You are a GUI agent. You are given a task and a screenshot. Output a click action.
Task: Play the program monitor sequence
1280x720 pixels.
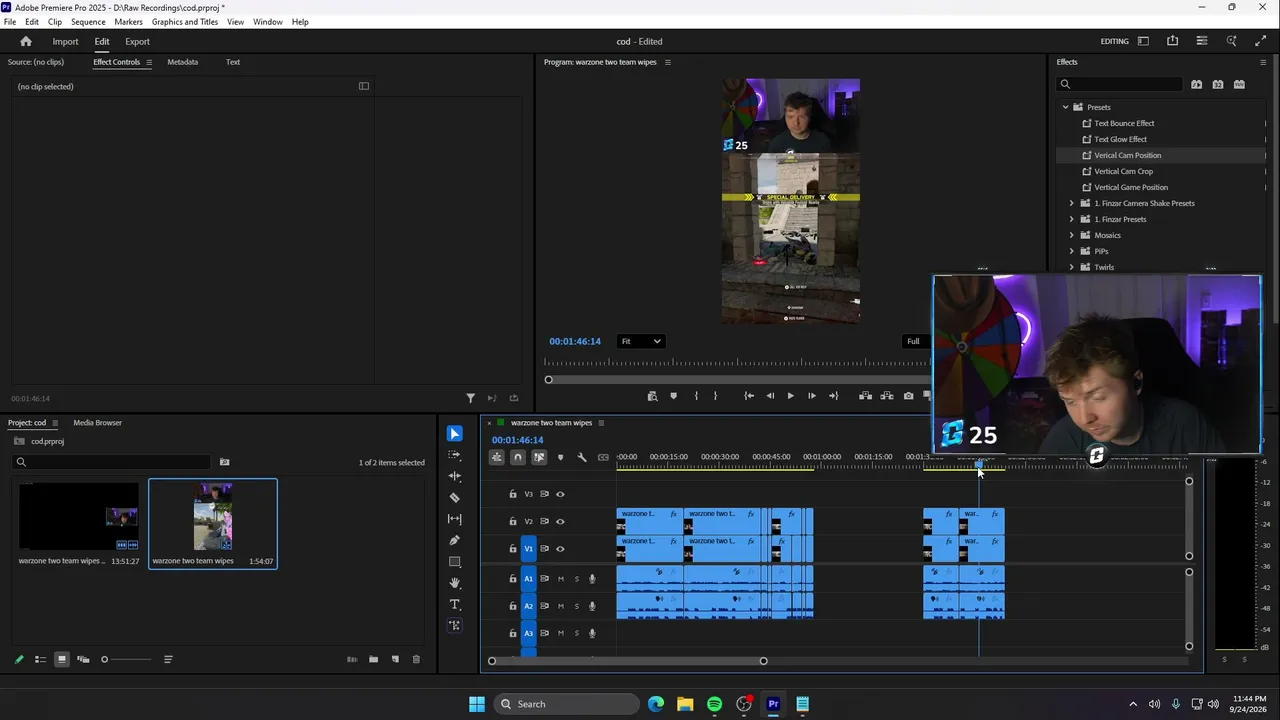click(790, 396)
